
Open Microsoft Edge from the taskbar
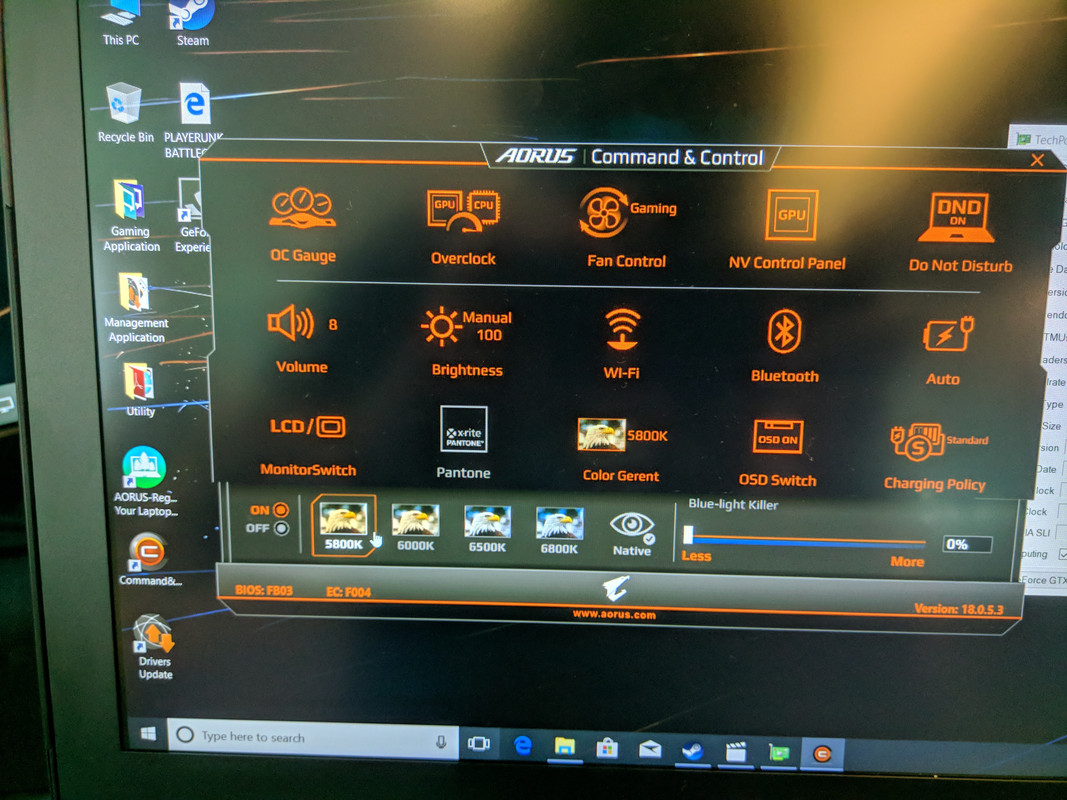[523, 746]
